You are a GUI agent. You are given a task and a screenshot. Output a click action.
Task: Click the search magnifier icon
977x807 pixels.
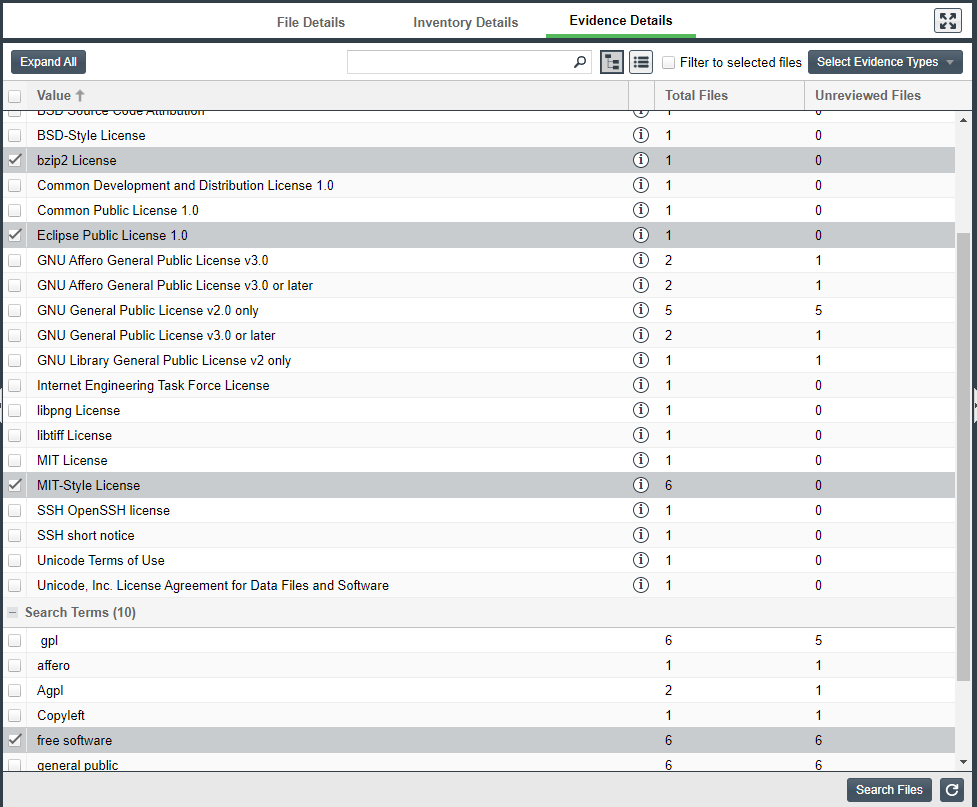580,62
